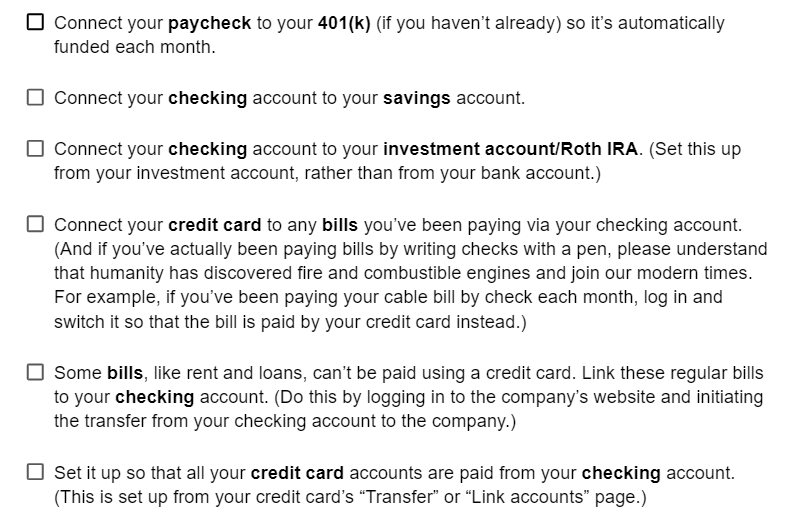Click the bold 401(k) text
The height and width of the screenshot is (524, 792).
(x=344, y=23)
